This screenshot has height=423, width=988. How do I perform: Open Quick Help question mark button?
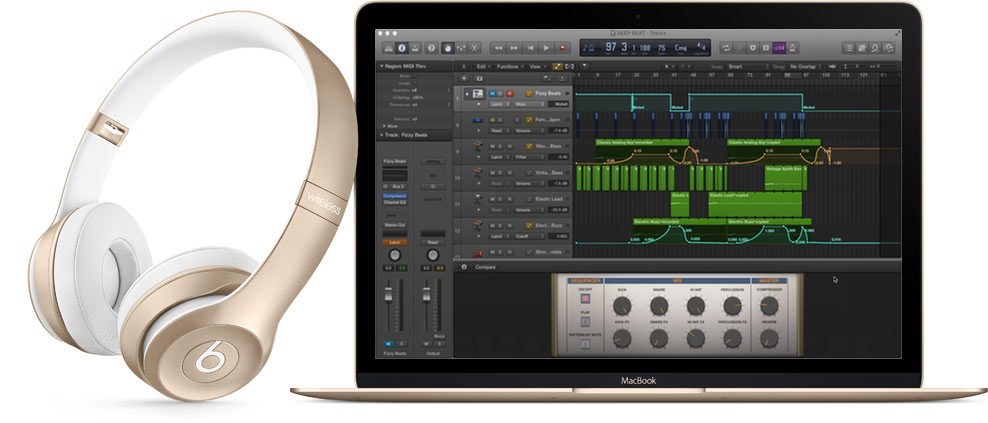[432, 47]
